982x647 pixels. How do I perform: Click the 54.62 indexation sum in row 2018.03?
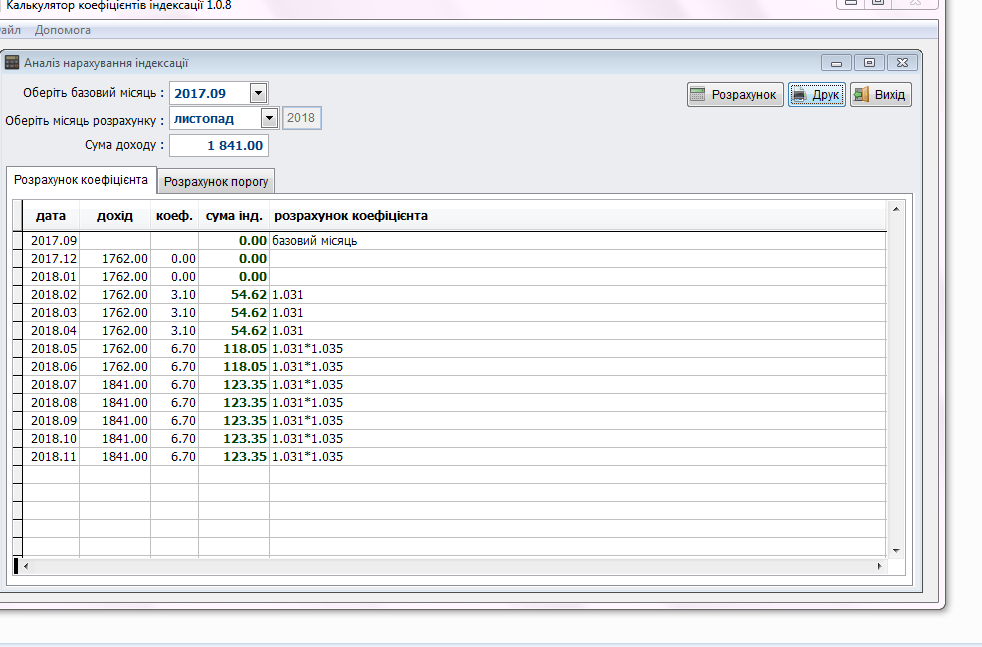234,313
